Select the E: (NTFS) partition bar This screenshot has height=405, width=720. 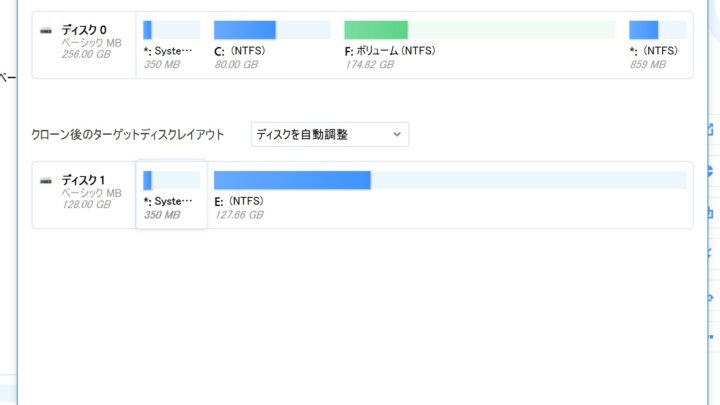(450, 180)
